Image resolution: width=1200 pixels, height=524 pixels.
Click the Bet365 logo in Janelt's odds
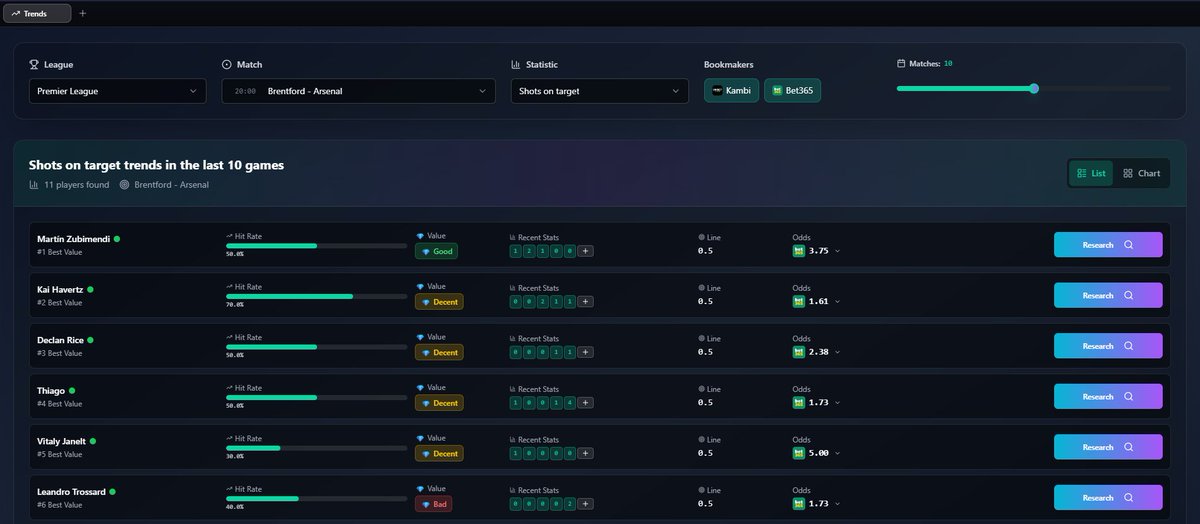tap(799, 453)
